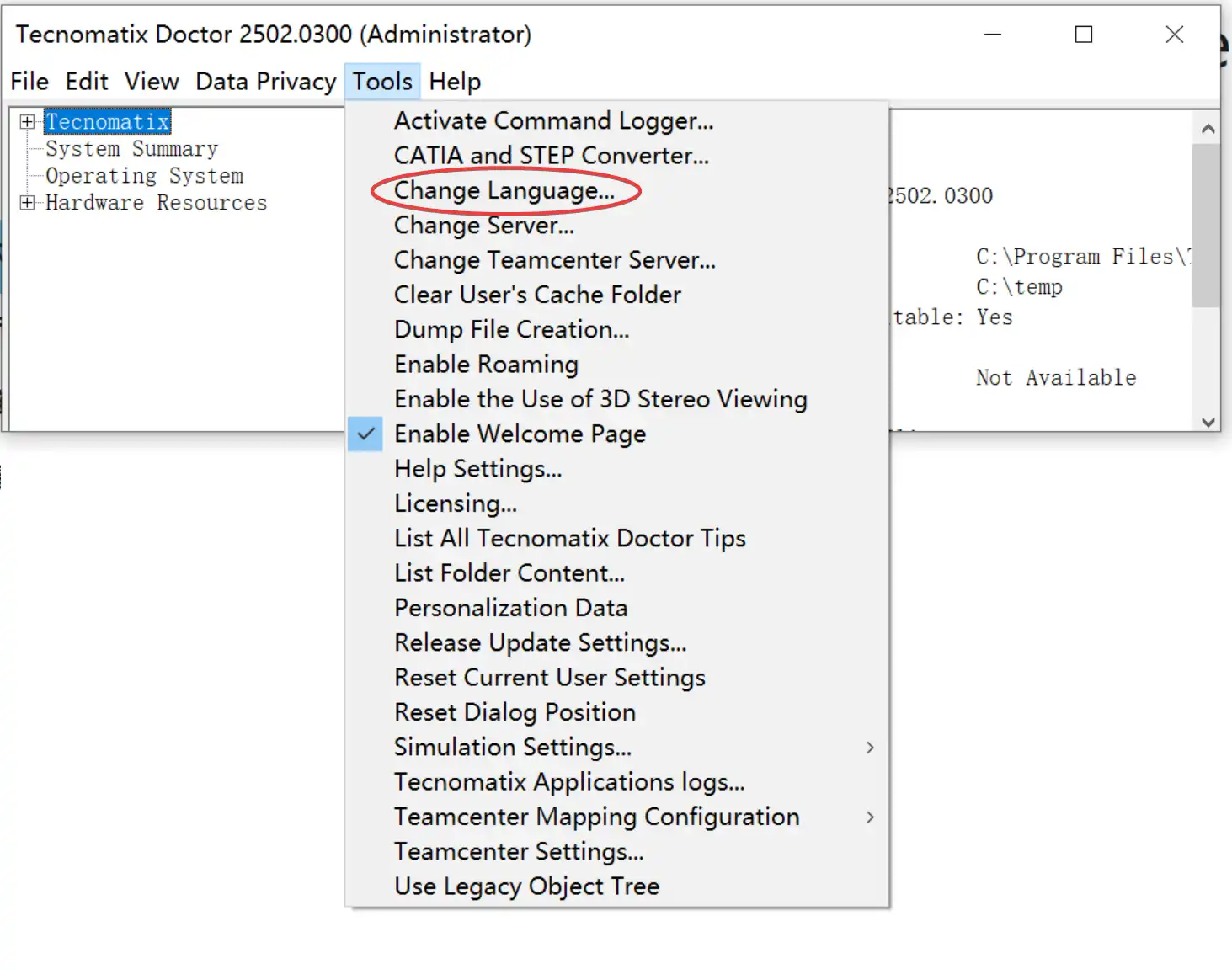Select Change Server option
The height and width of the screenshot is (969, 1232).
pyautogui.click(x=617, y=226)
